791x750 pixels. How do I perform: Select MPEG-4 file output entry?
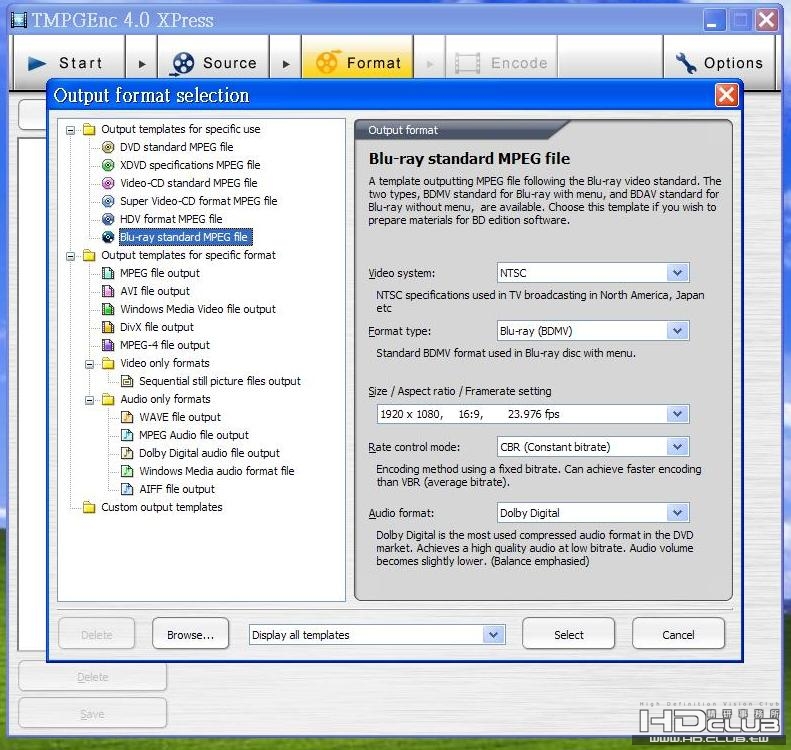pyautogui.click(x=165, y=345)
